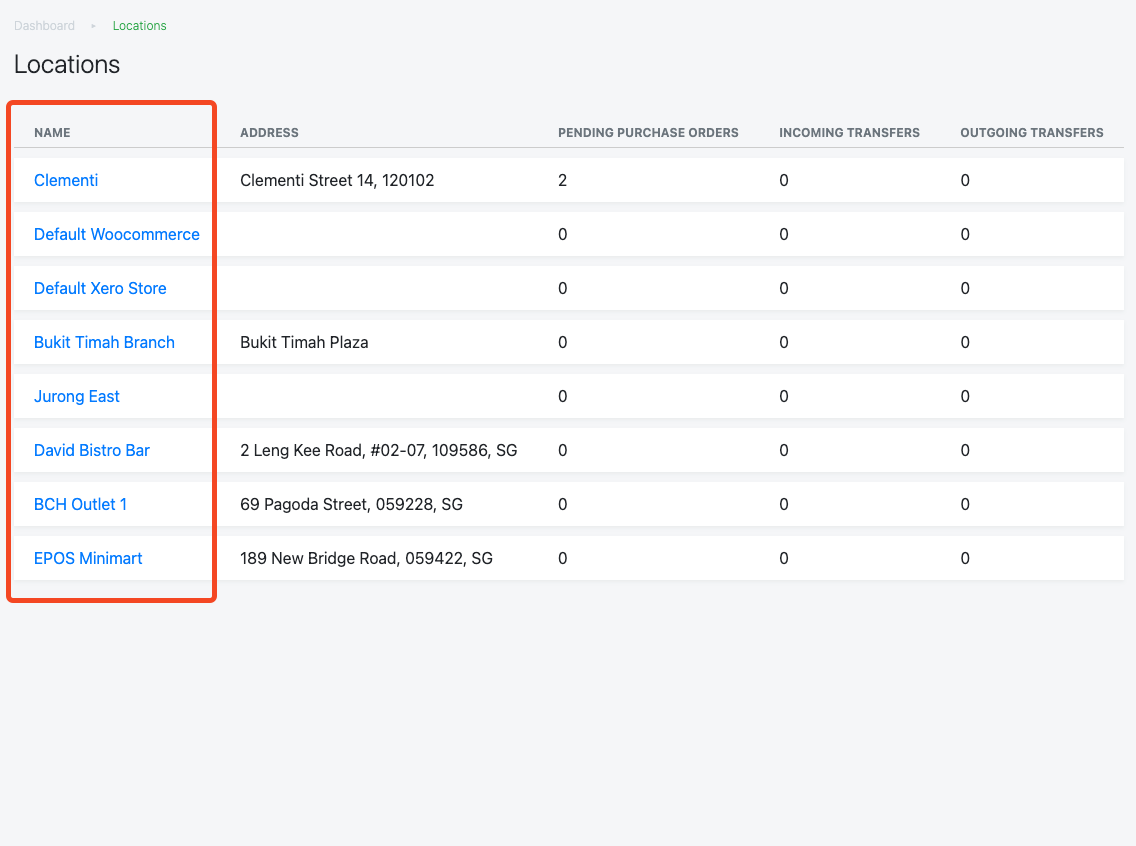This screenshot has height=846, width=1136.
Task: Click the OUTGOING TRANSFERS column header
Action: point(1032,133)
